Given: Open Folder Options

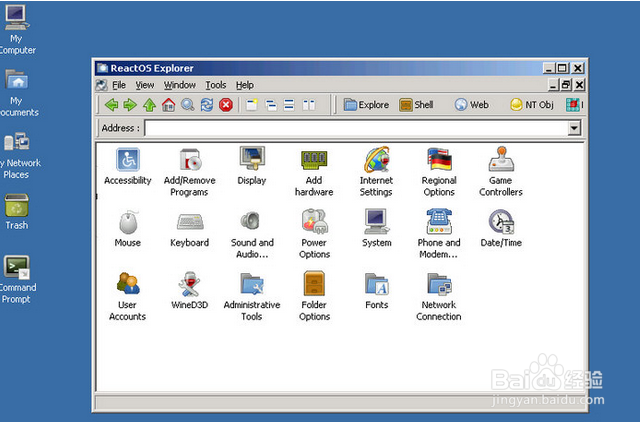Looking at the screenshot, I should (x=314, y=297).
